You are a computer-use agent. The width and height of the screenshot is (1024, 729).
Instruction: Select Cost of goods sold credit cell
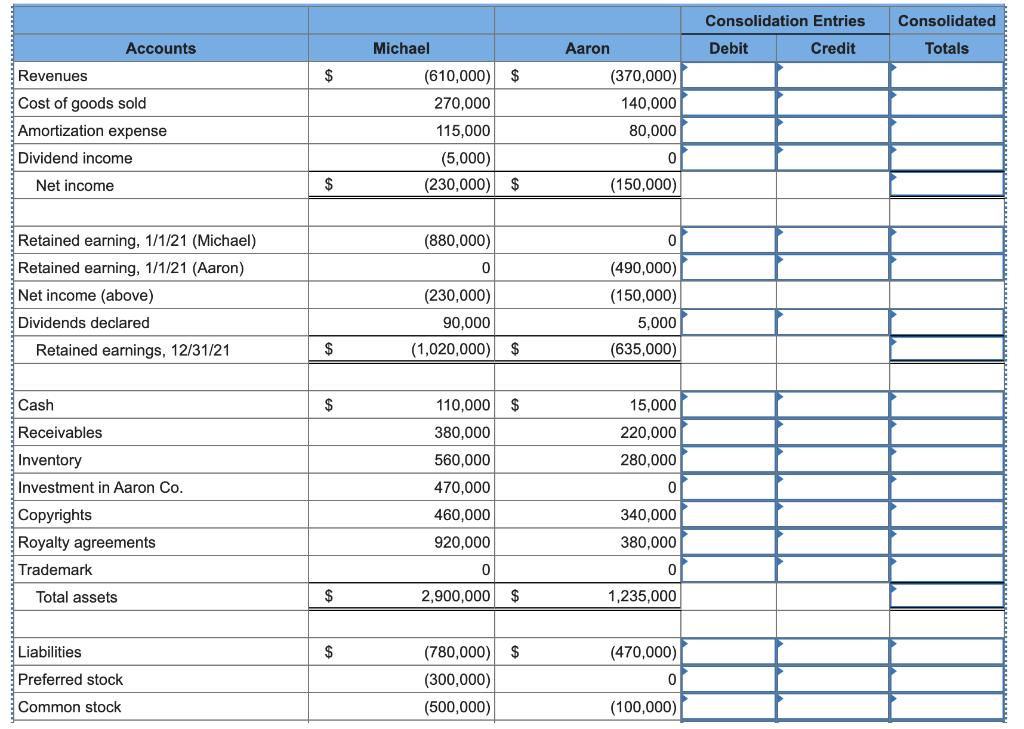click(x=833, y=103)
